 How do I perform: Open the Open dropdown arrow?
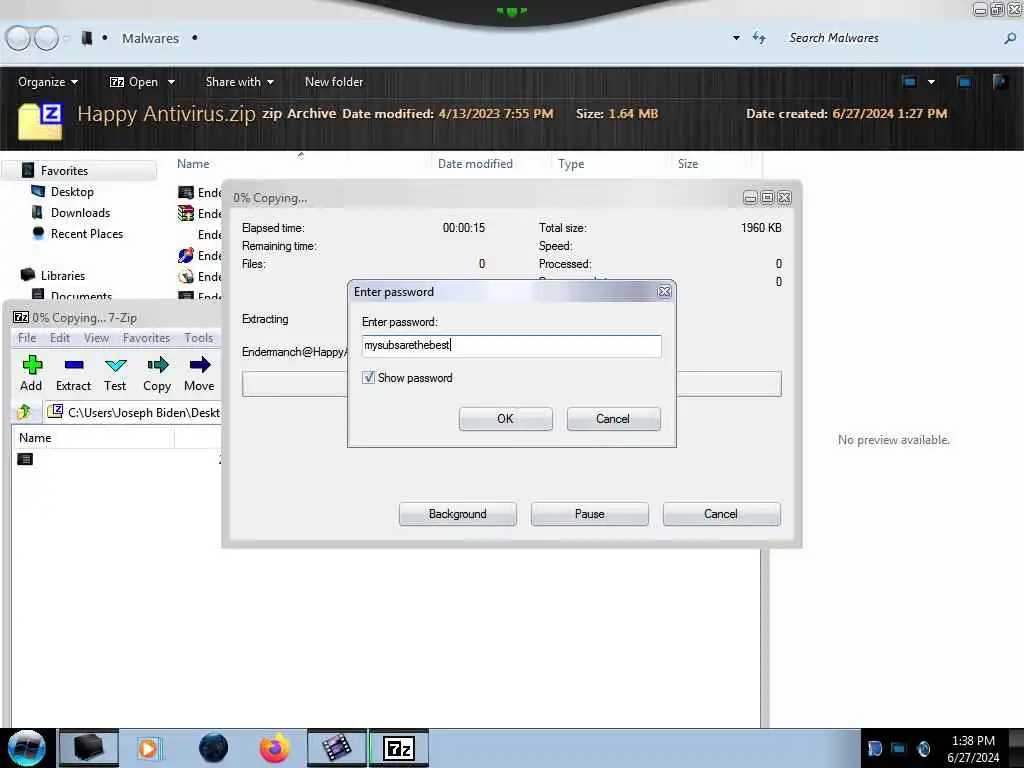pyautogui.click(x=171, y=82)
